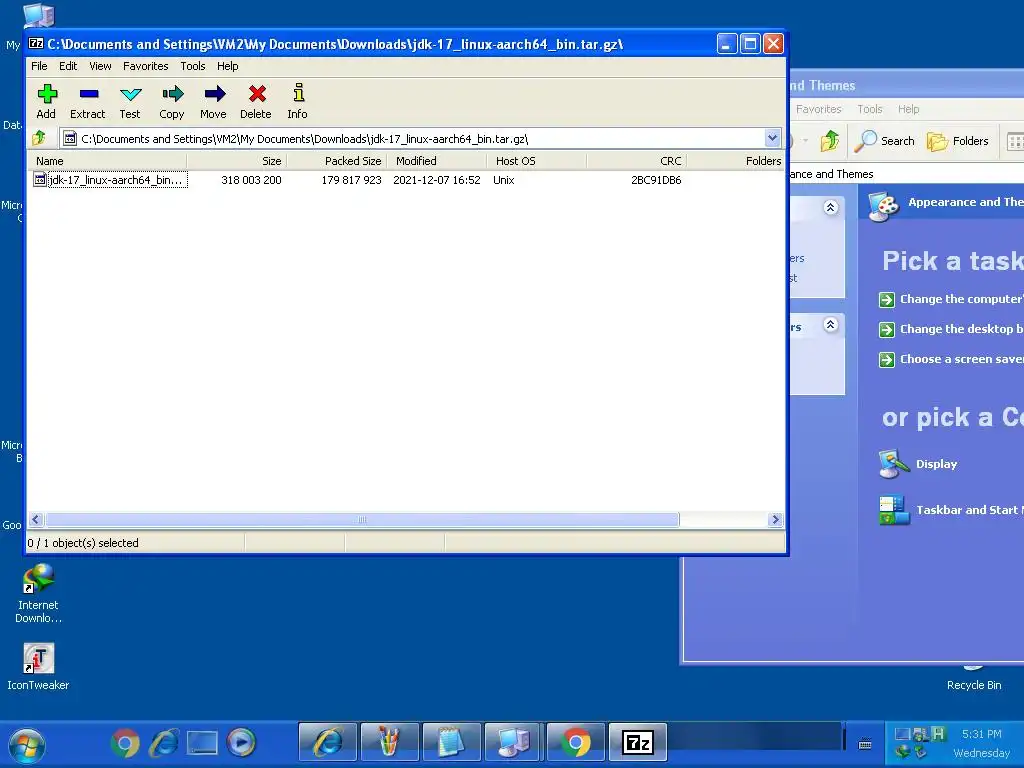Click the modified date 2021-12-07 16:52
Image resolution: width=1024 pixels, height=768 pixels.
(437, 180)
